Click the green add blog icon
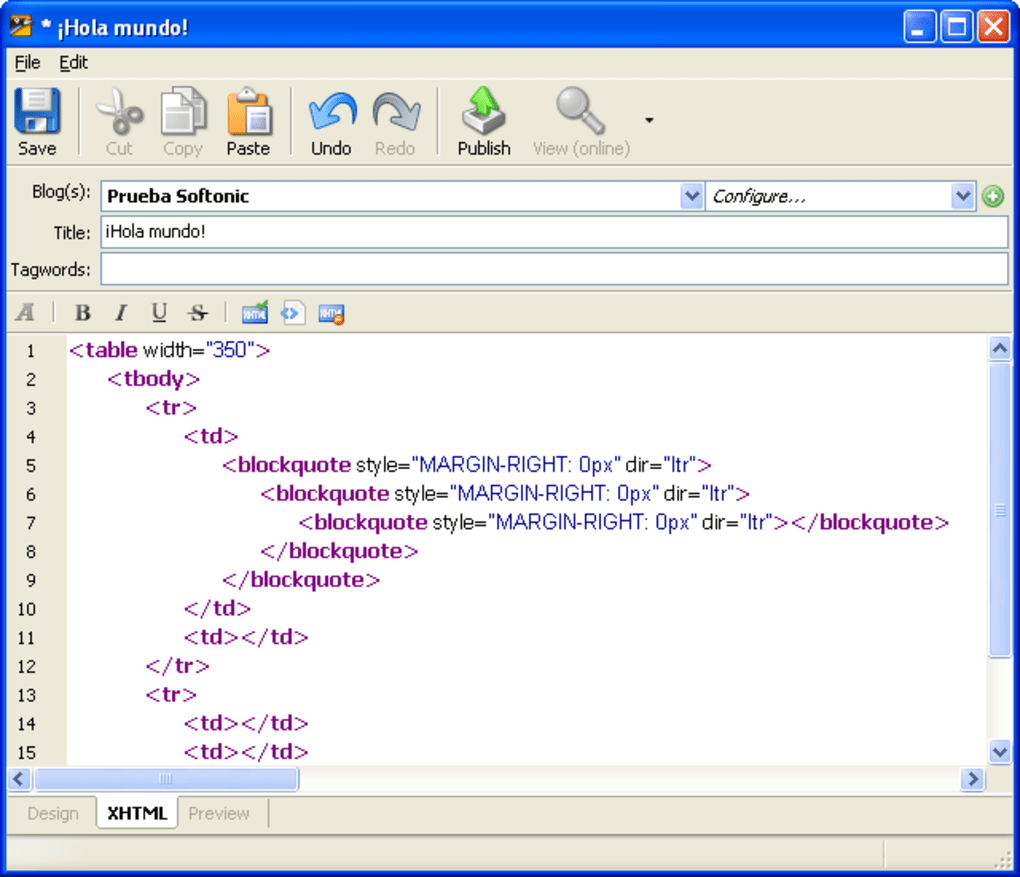 coord(993,197)
